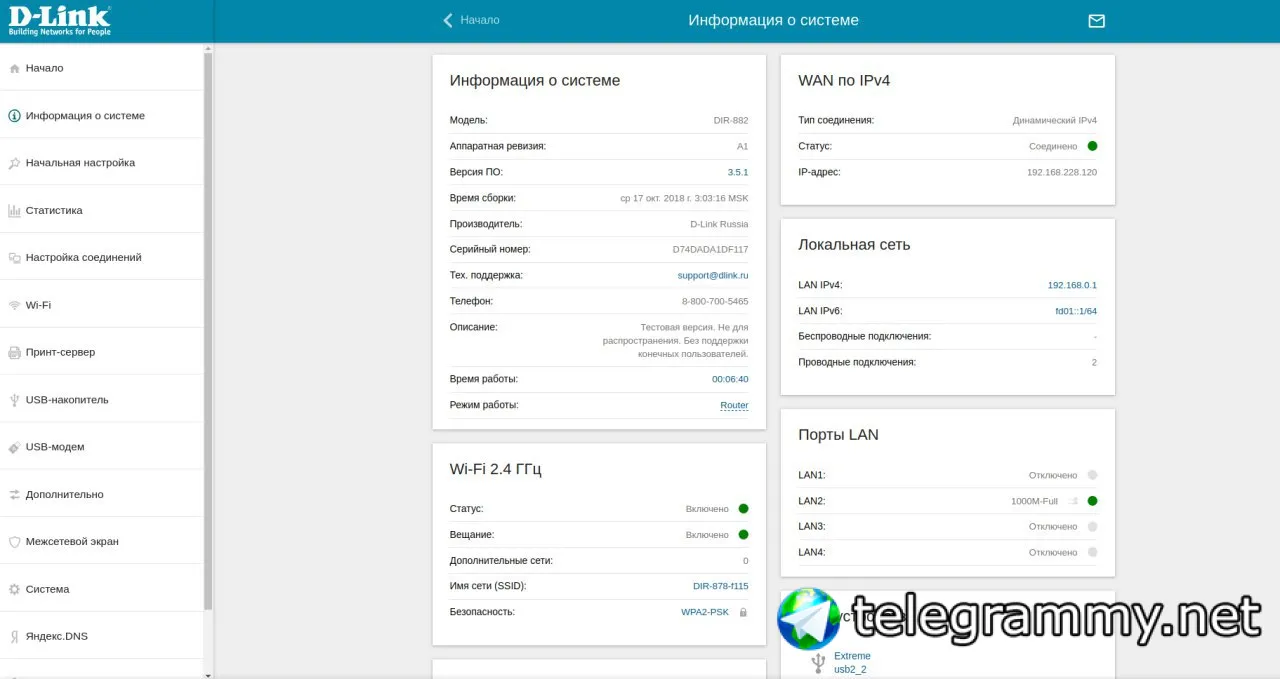Screen dimensions: 1280x679
Task: Open the Яндекс.DNS menu section
Action: coord(101,636)
